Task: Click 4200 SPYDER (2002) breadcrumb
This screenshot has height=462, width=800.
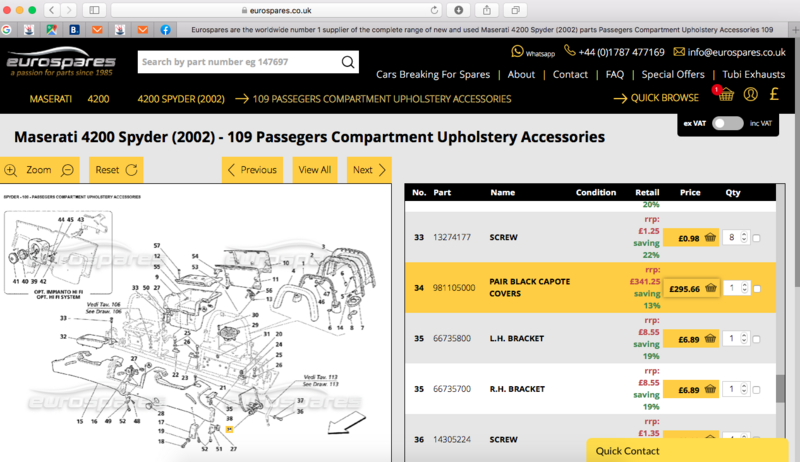Action: (x=181, y=99)
